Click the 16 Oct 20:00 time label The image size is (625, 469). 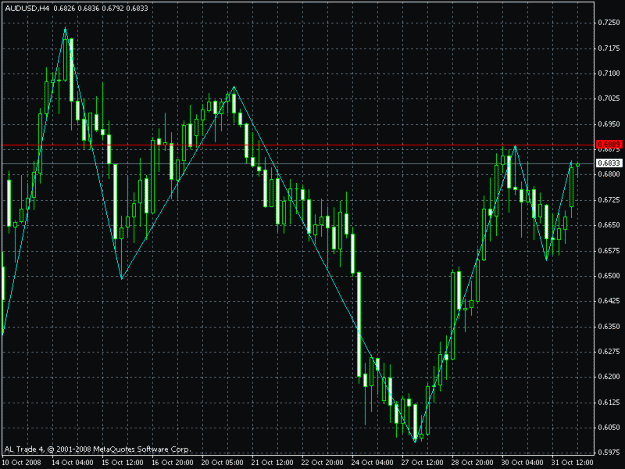(x=172, y=463)
